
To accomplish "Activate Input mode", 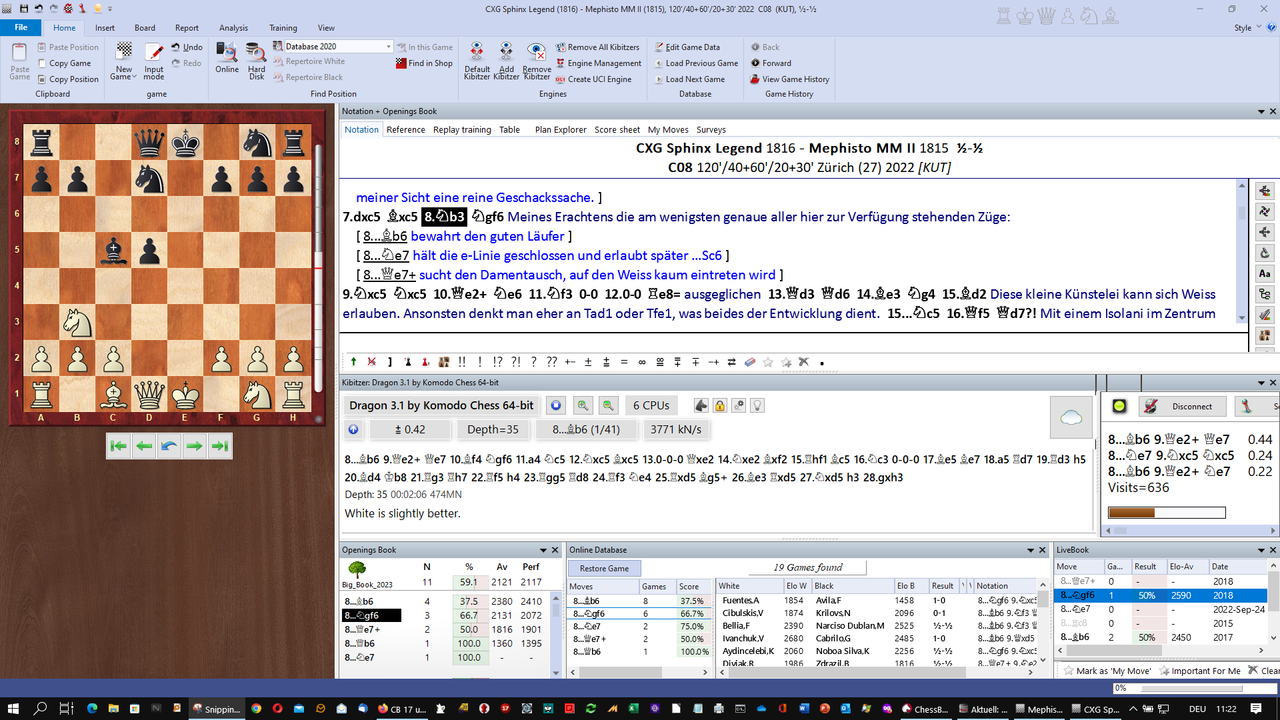I will 153,61.
